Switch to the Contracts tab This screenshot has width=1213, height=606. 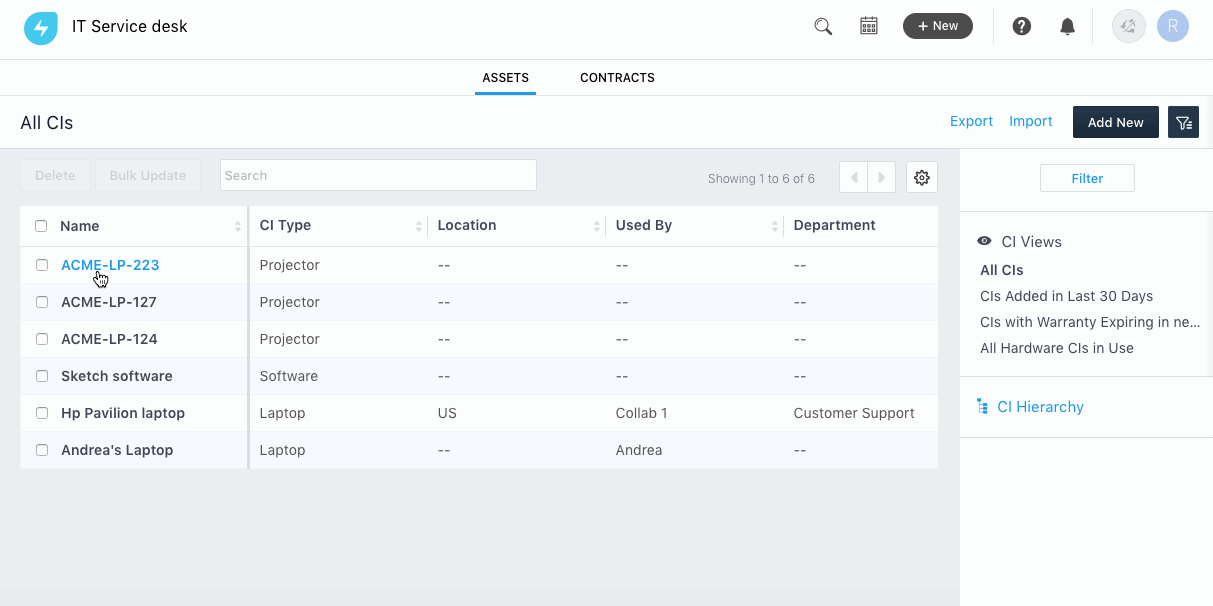tap(617, 77)
